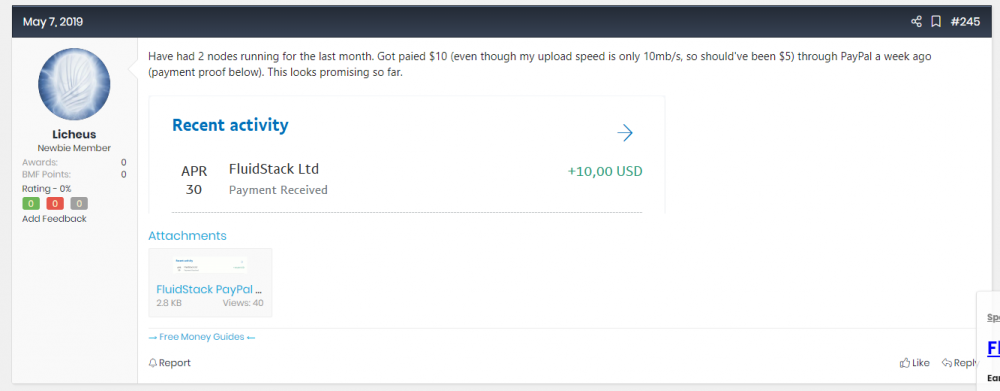Bookmark this post with the bookmark icon

tap(936, 22)
